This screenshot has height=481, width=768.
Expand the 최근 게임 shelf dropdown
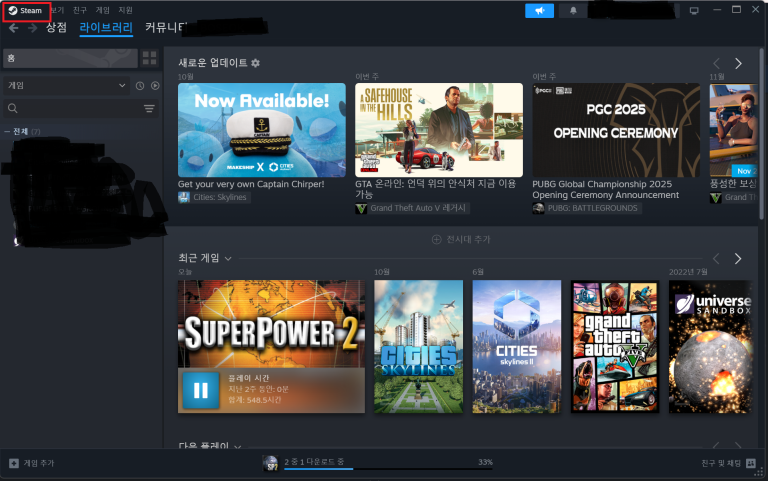228,259
